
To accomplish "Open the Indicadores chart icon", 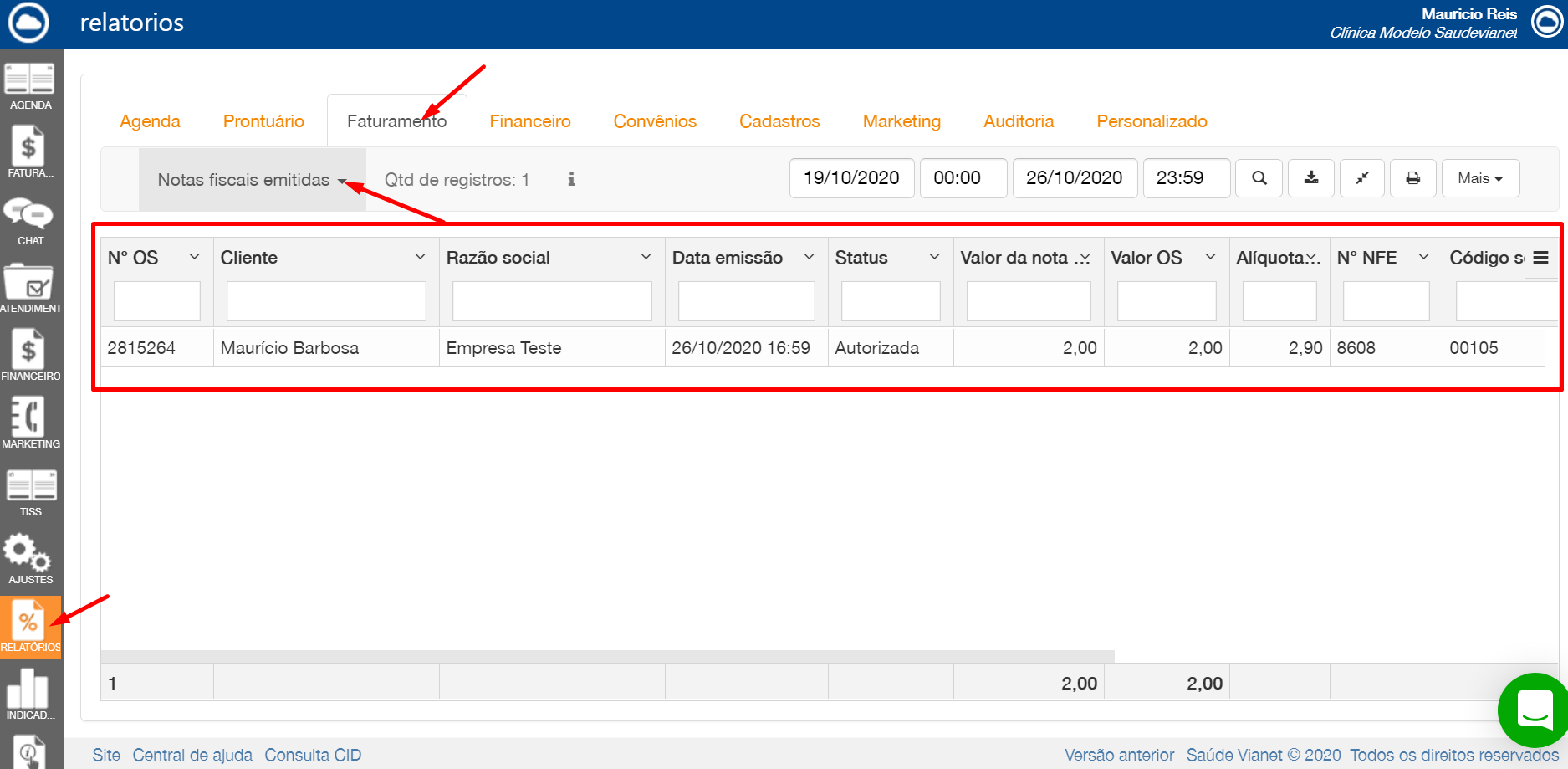I will pos(30,695).
